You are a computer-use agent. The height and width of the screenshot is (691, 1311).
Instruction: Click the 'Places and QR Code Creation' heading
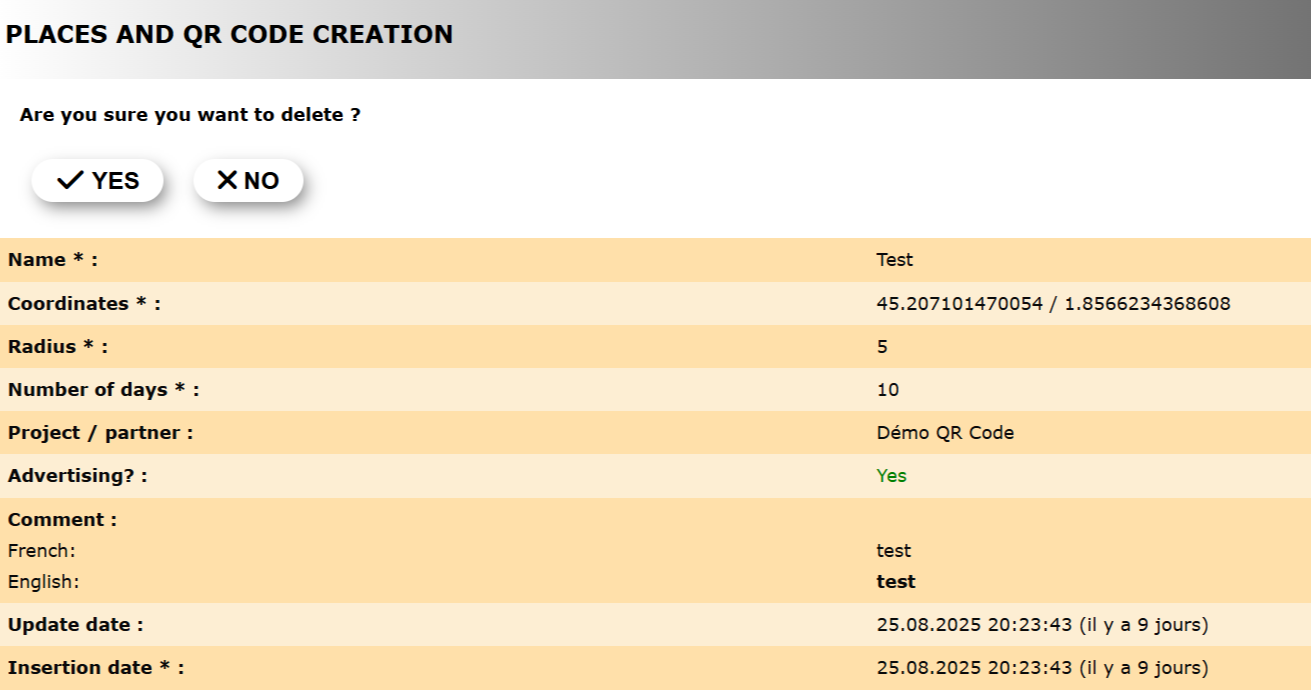click(229, 34)
